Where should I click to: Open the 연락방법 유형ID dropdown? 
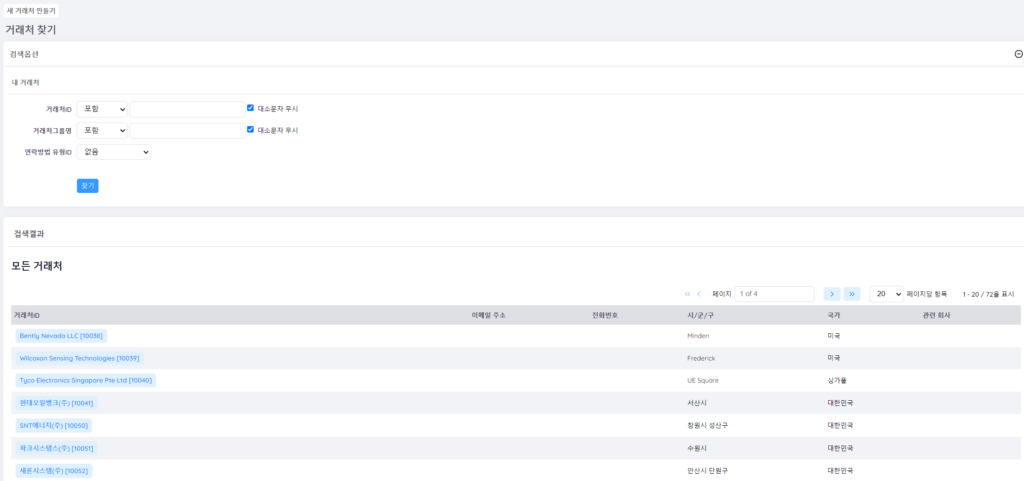tap(113, 152)
